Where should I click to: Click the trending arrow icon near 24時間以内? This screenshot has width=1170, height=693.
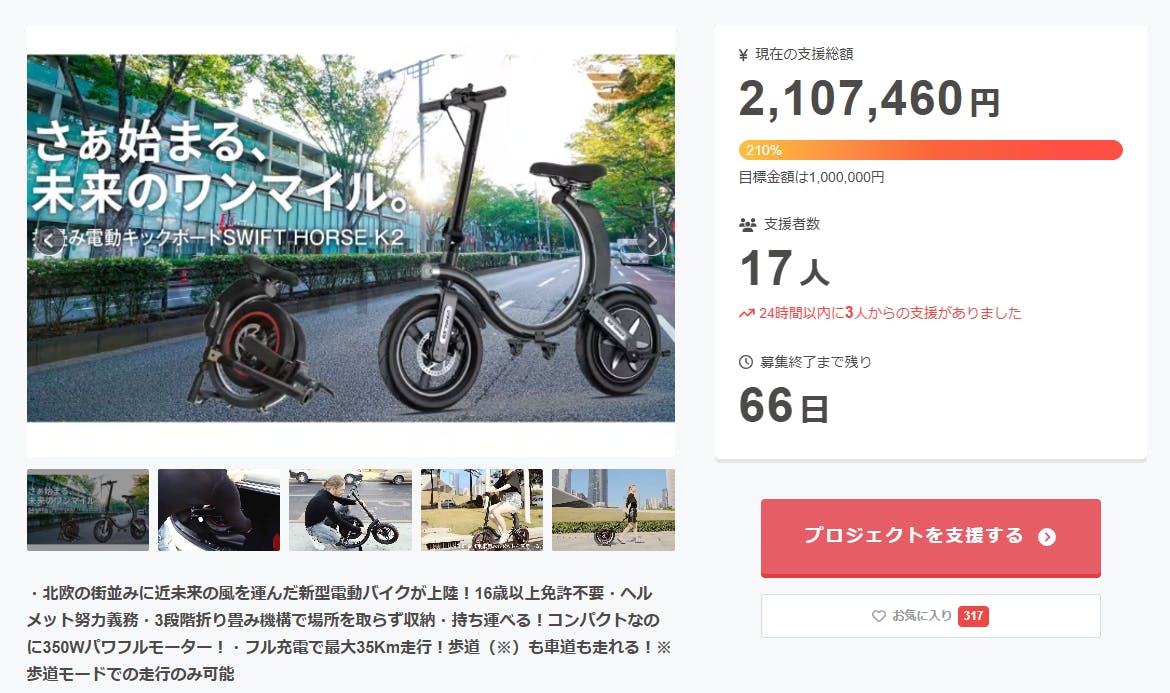(747, 313)
